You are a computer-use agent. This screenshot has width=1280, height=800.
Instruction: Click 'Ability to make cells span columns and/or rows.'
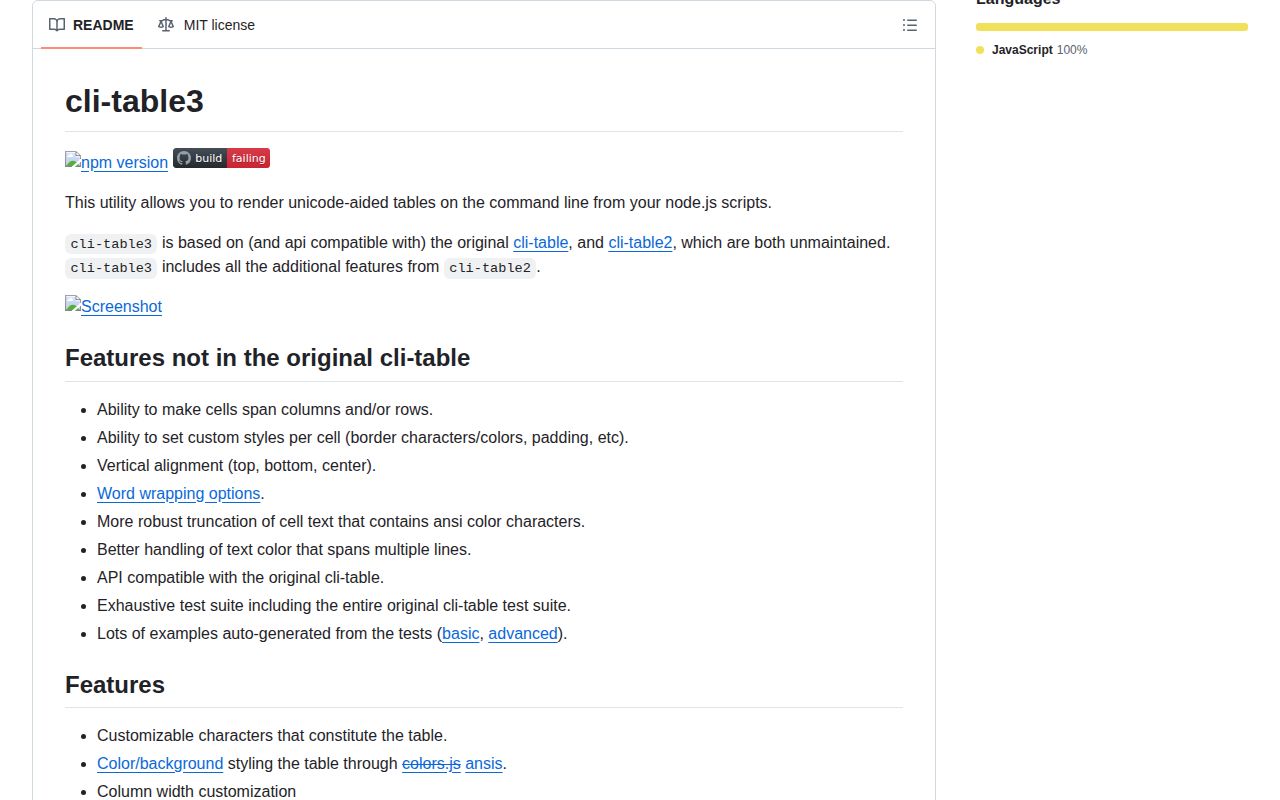(x=265, y=409)
